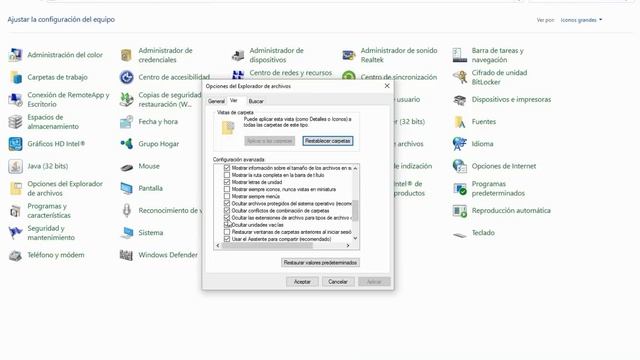The height and width of the screenshot is (360, 640).
Task: Enable Mostrar la ruta completa checkbox
Action: 227,175
